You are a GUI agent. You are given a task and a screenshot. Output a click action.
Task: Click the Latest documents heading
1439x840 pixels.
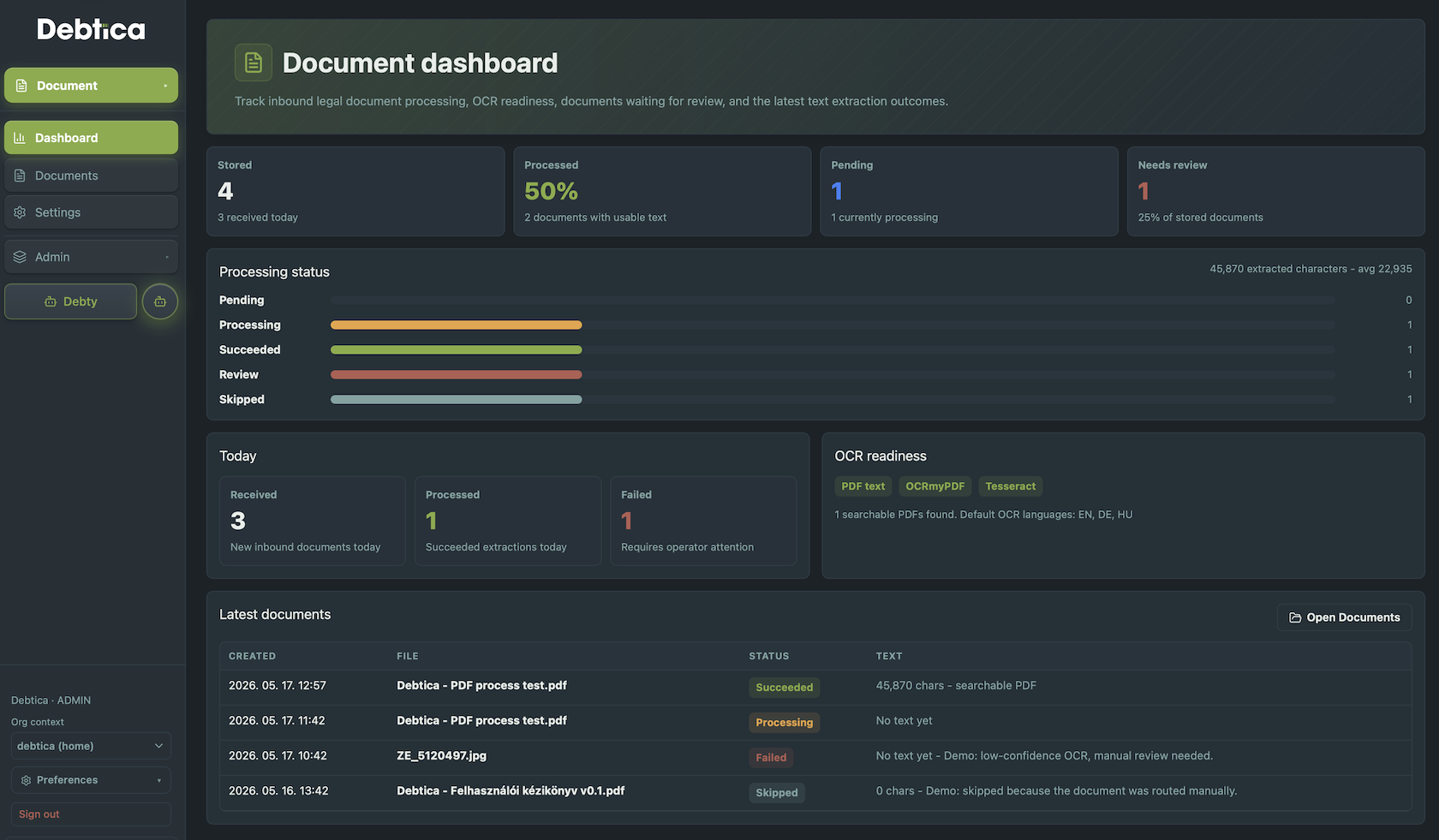coord(275,615)
